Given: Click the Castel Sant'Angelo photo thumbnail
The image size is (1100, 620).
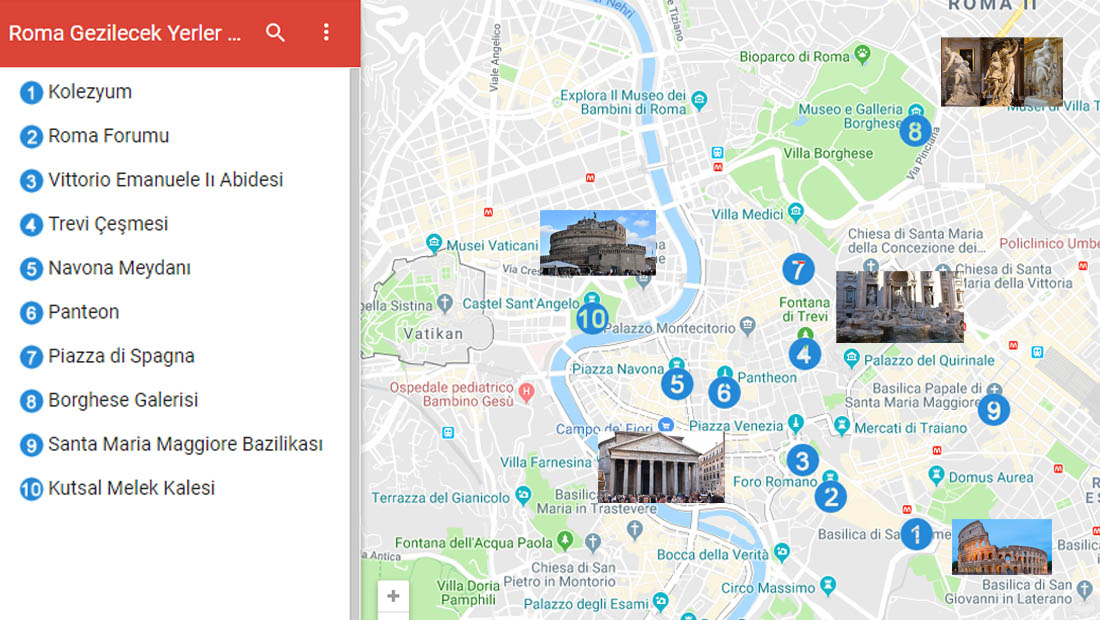Looking at the screenshot, I should click(597, 242).
